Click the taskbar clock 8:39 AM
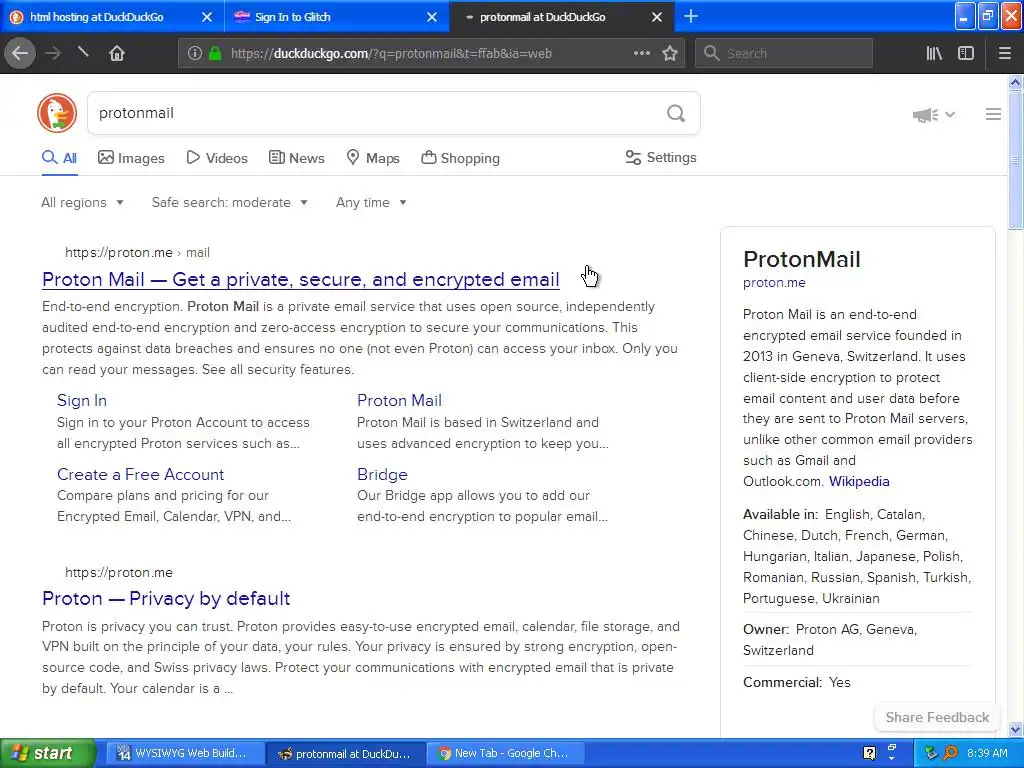Viewport: 1024px width, 768px height. (987, 753)
